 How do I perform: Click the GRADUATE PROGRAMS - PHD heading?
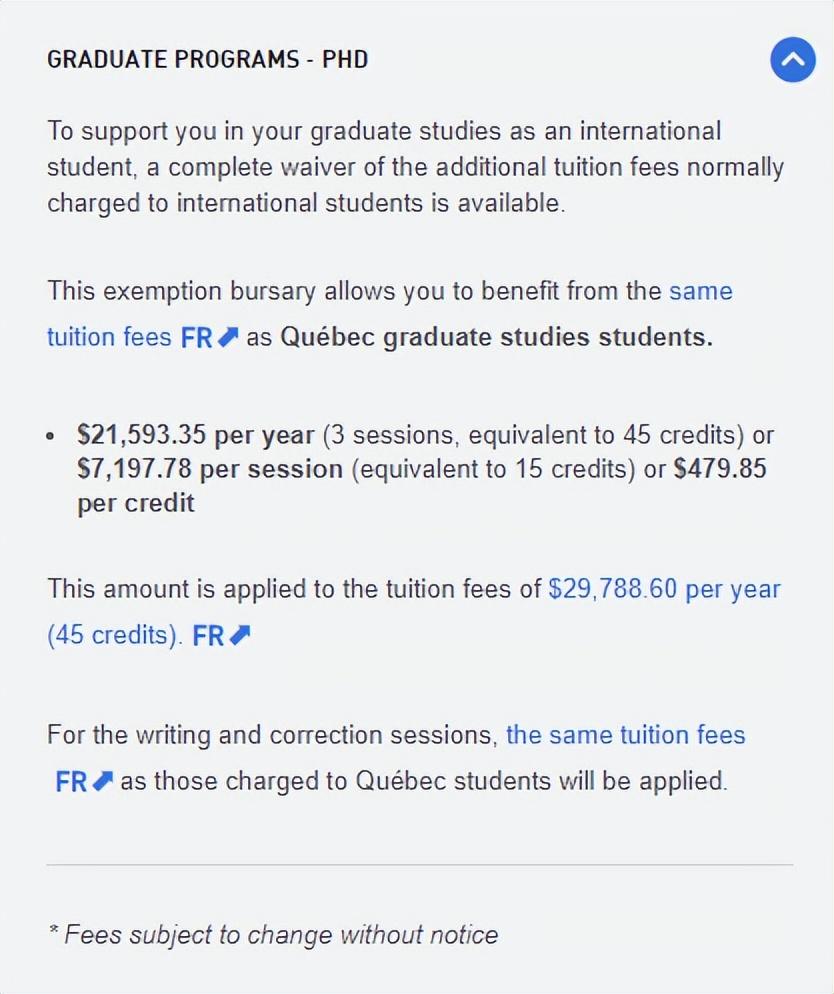click(207, 60)
